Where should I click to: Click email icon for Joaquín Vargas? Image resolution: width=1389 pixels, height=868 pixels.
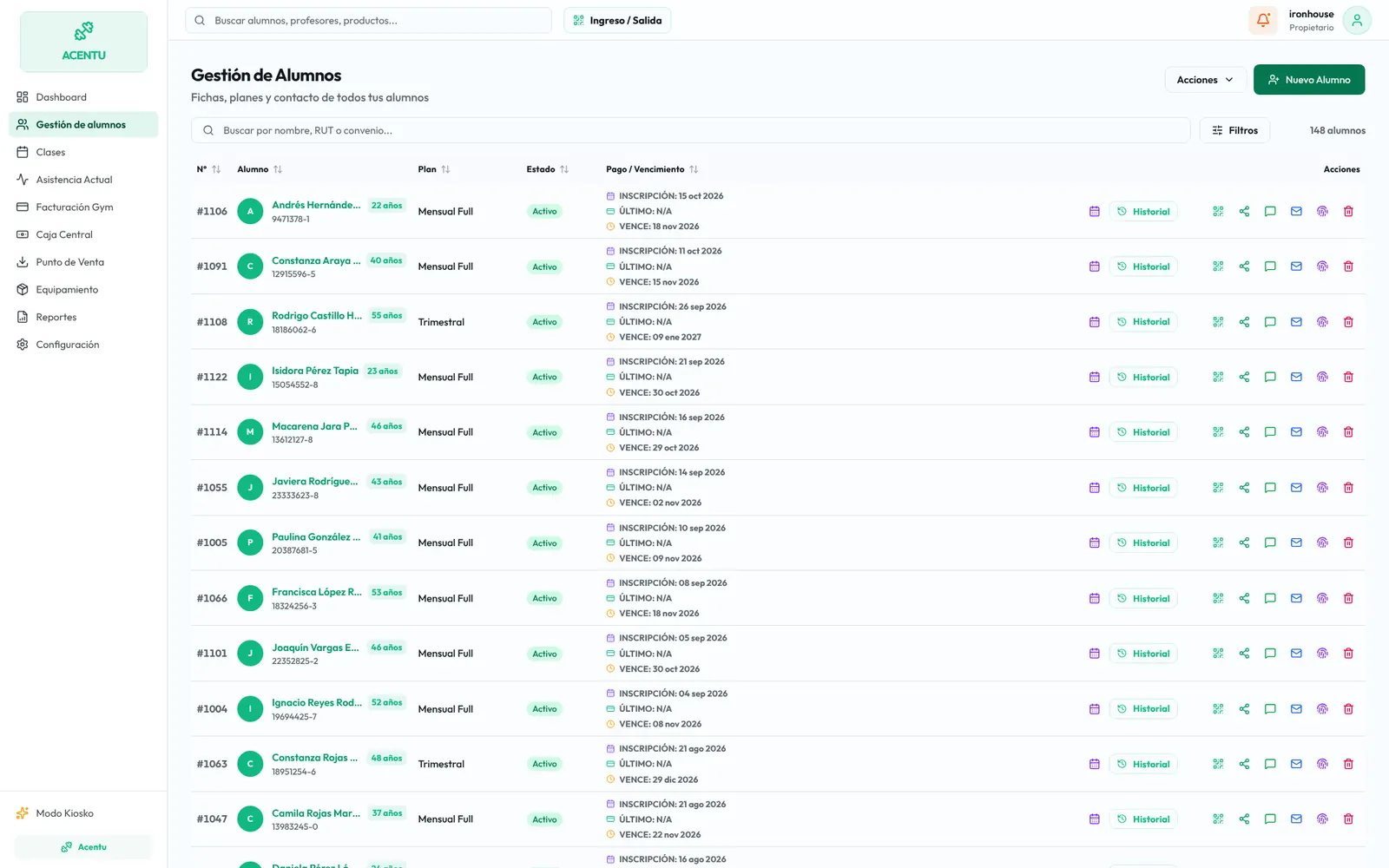(x=1296, y=654)
